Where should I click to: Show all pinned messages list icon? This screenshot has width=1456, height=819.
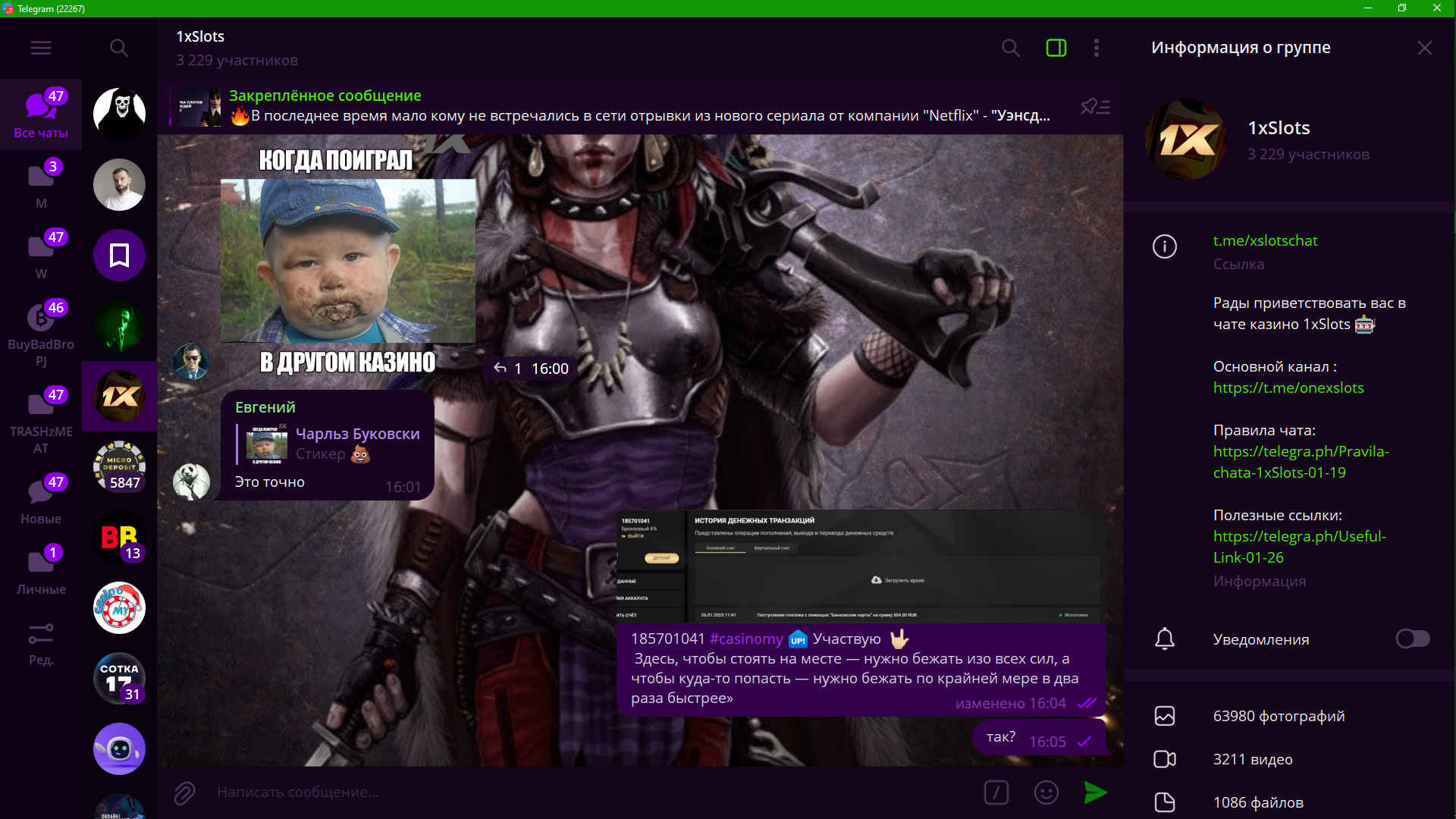point(1095,106)
